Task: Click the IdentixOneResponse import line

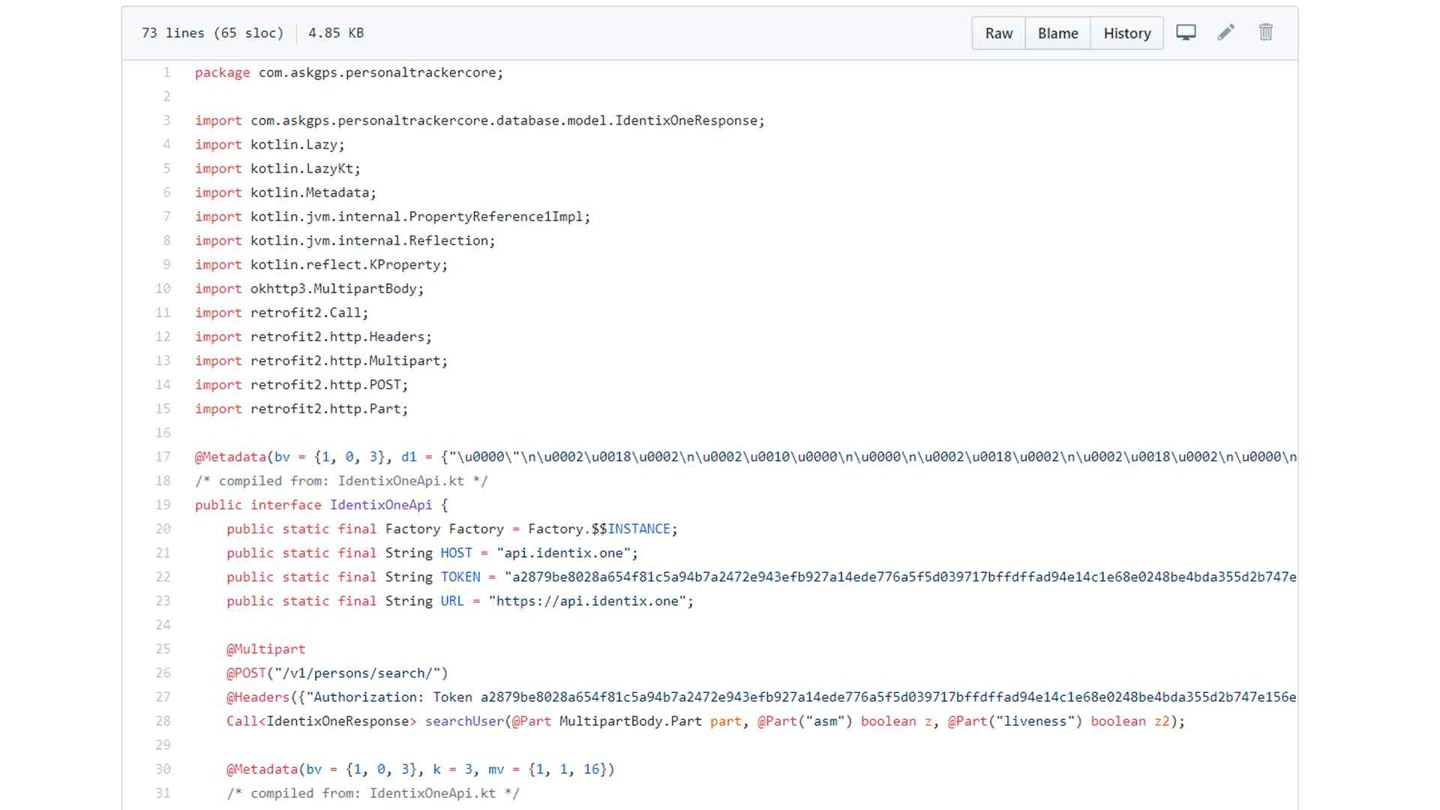Action: (480, 120)
